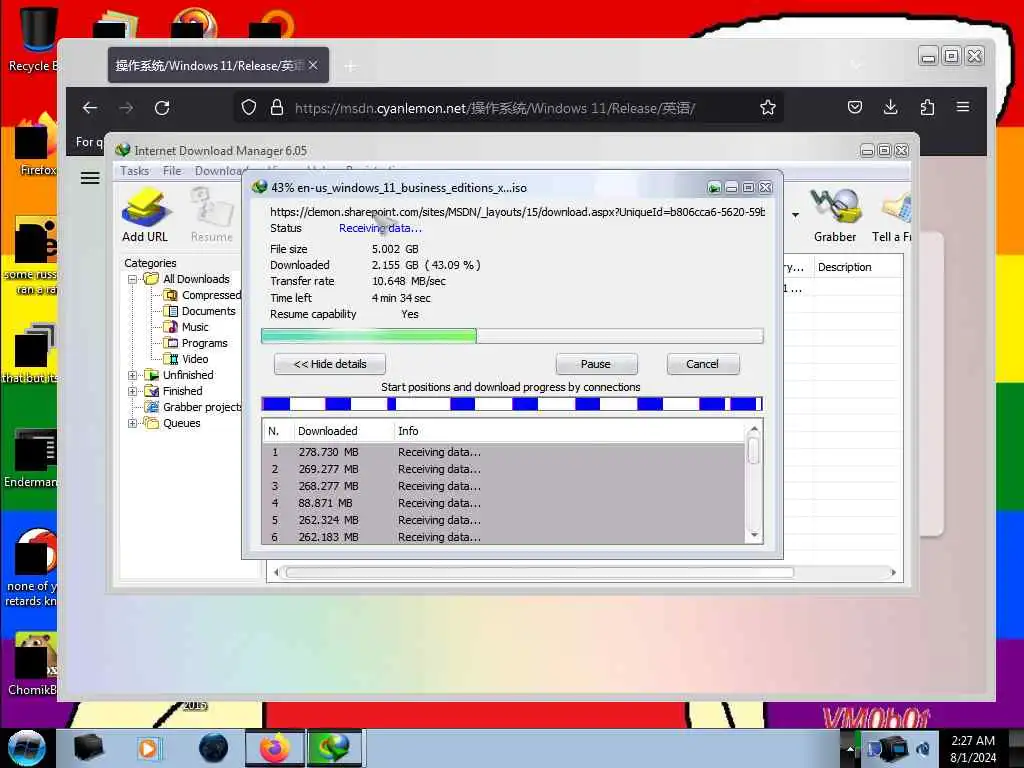This screenshot has height=768, width=1024.
Task: Open the page's sidebar hamburger menu icon
Action: click(x=90, y=178)
